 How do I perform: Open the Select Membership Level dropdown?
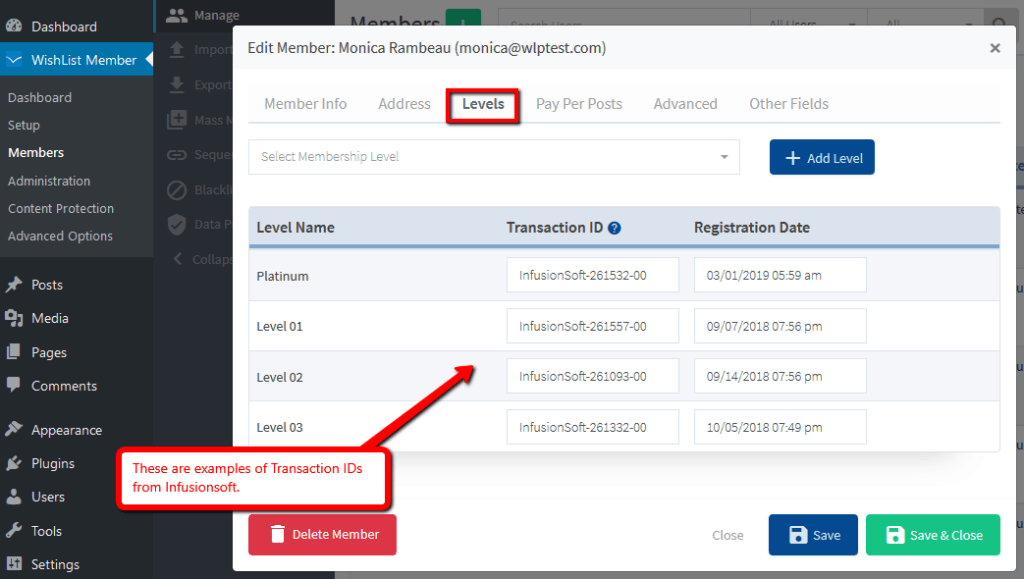coord(494,157)
